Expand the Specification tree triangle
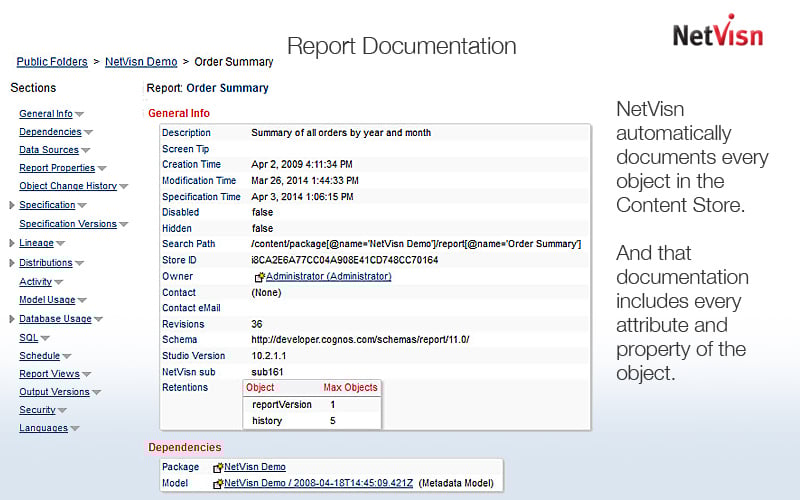Screen dimensions: 800x500 [x=11, y=205]
